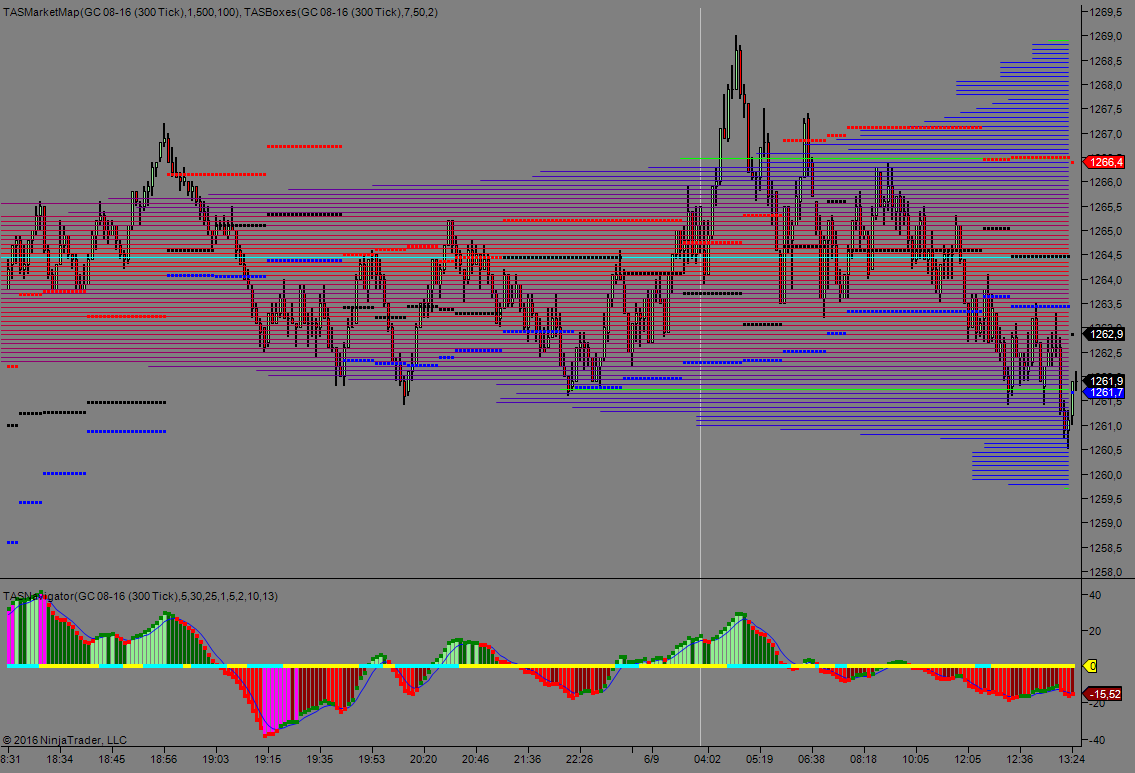The width and height of the screenshot is (1135, 773).
Task: Click the dark red -15,52 value marker
Action: click(x=1104, y=694)
